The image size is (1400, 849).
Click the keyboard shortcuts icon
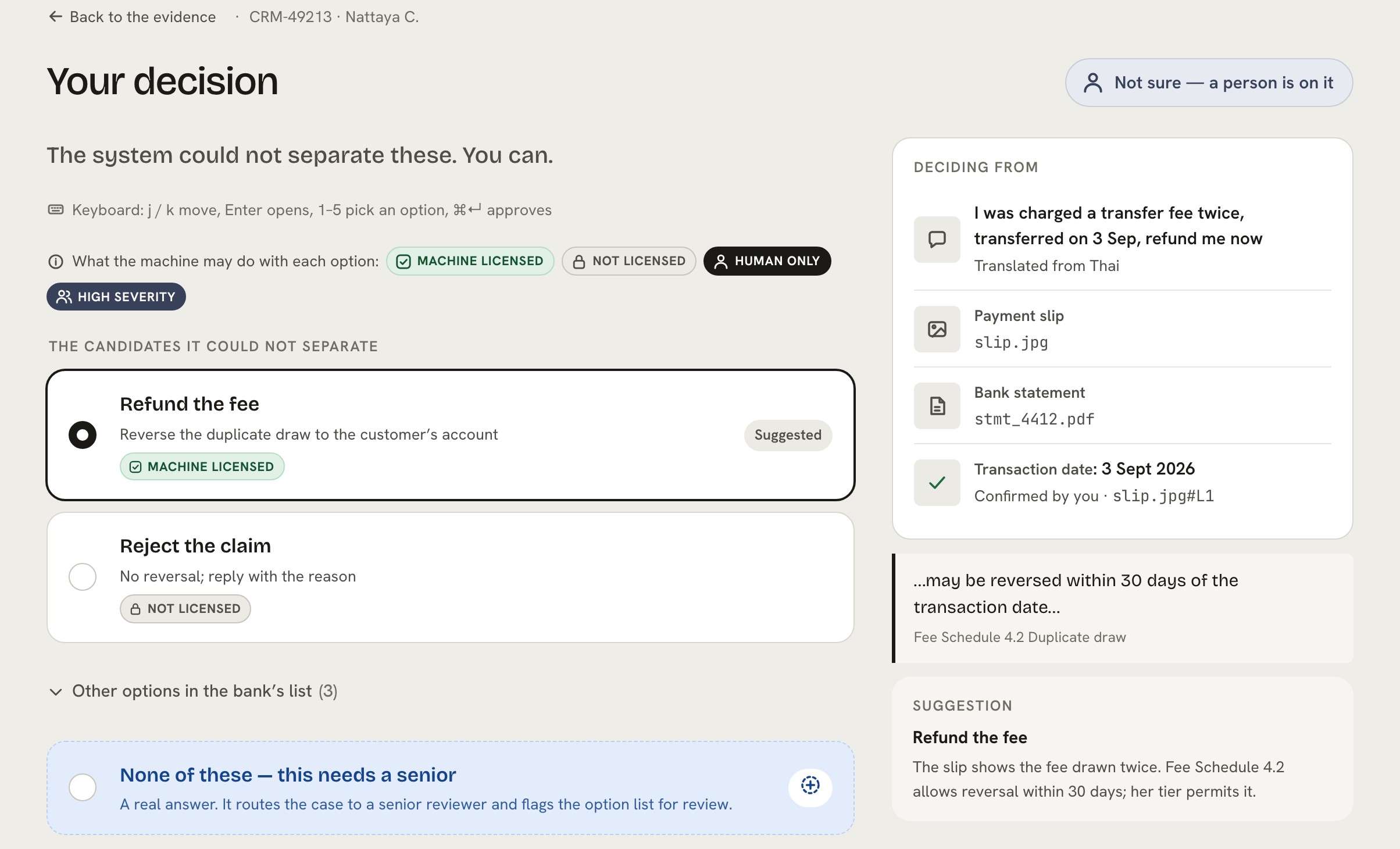tap(56, 209)
